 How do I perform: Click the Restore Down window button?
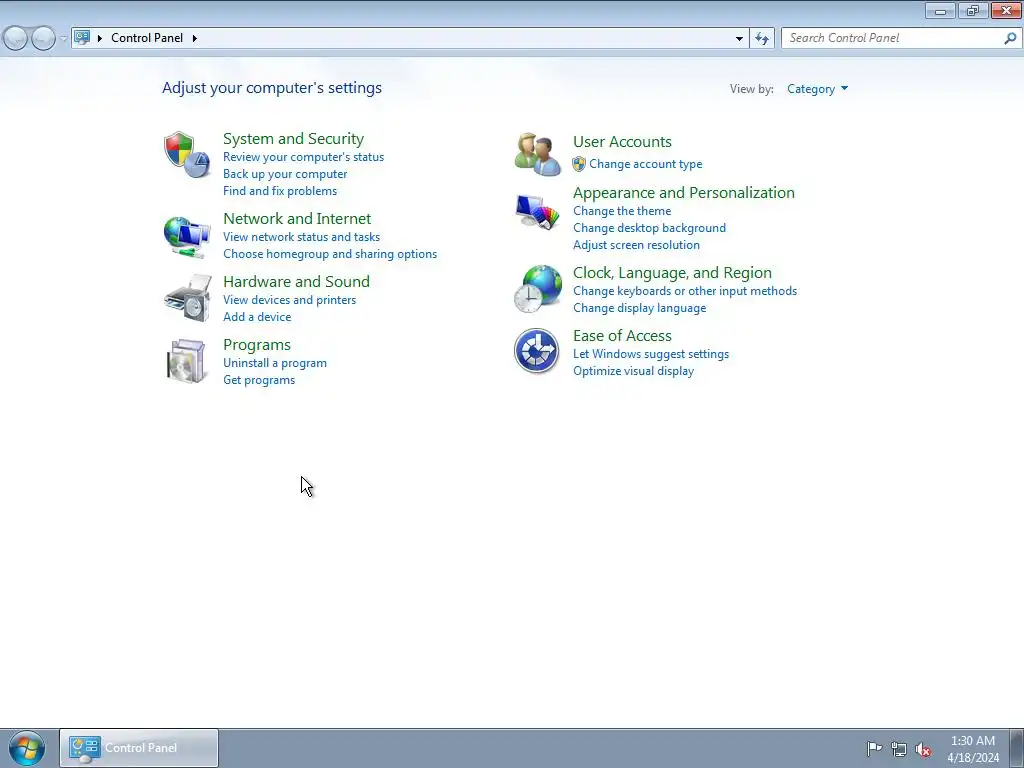coord(973,10)
